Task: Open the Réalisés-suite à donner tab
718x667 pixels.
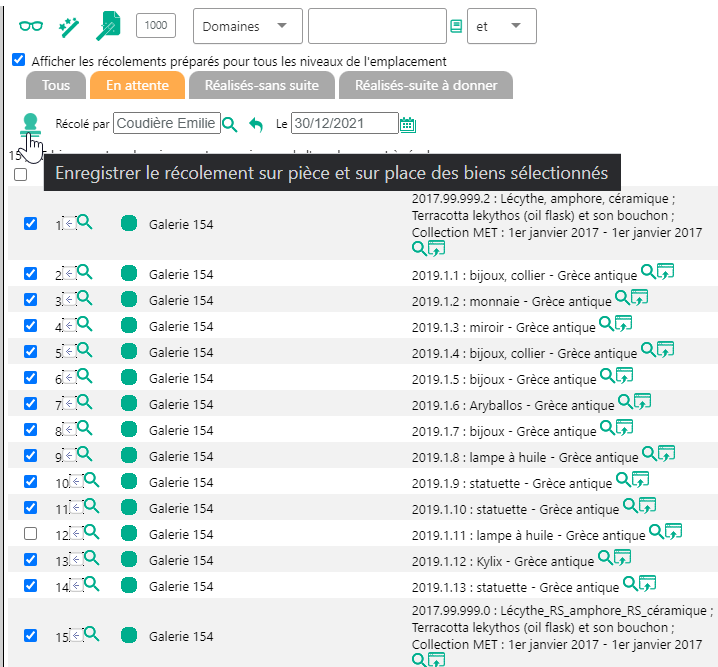Action: click(426, 85)
